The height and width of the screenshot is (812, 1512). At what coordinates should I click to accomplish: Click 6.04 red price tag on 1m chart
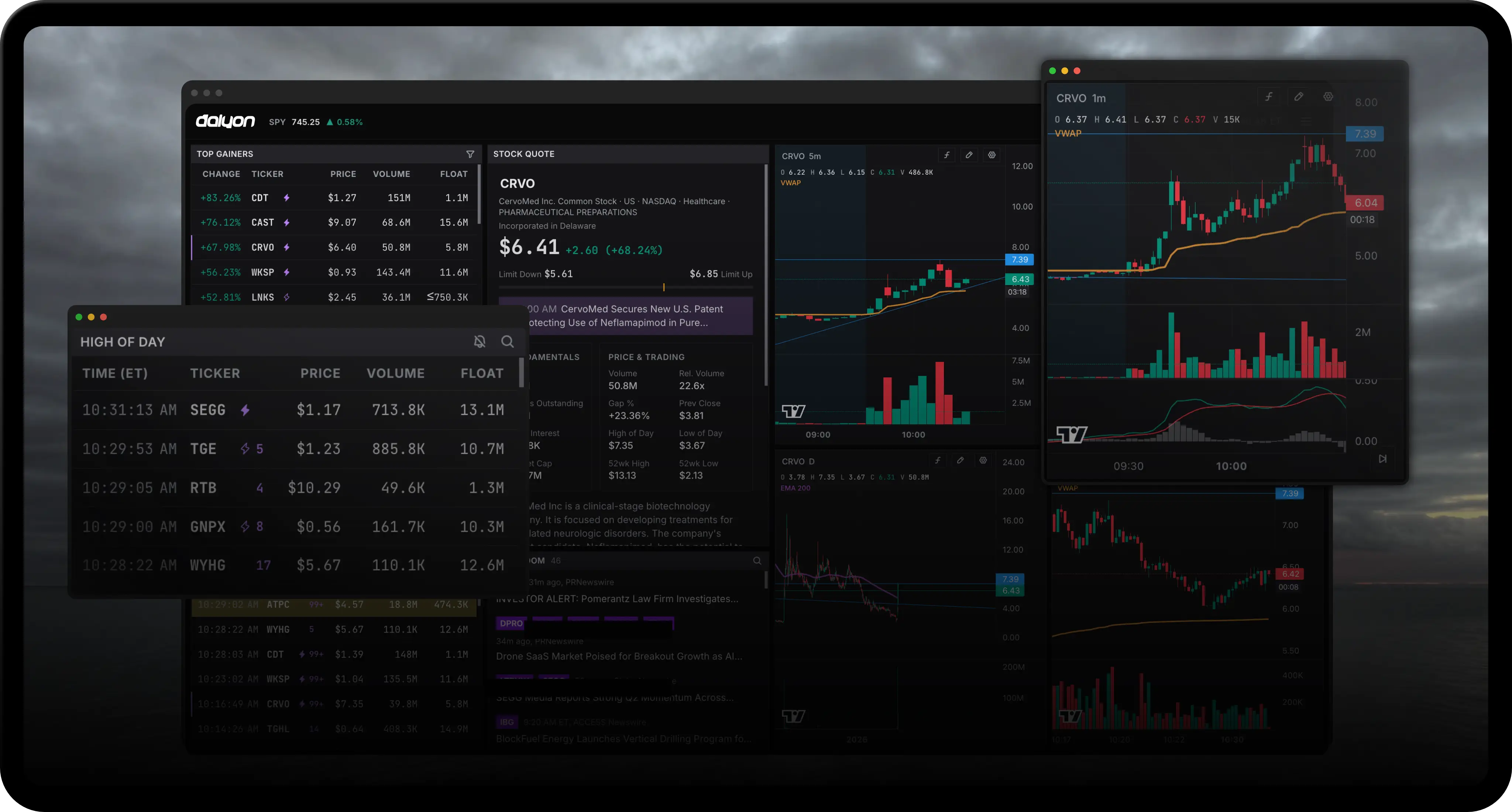click(x=1365, y=203)
